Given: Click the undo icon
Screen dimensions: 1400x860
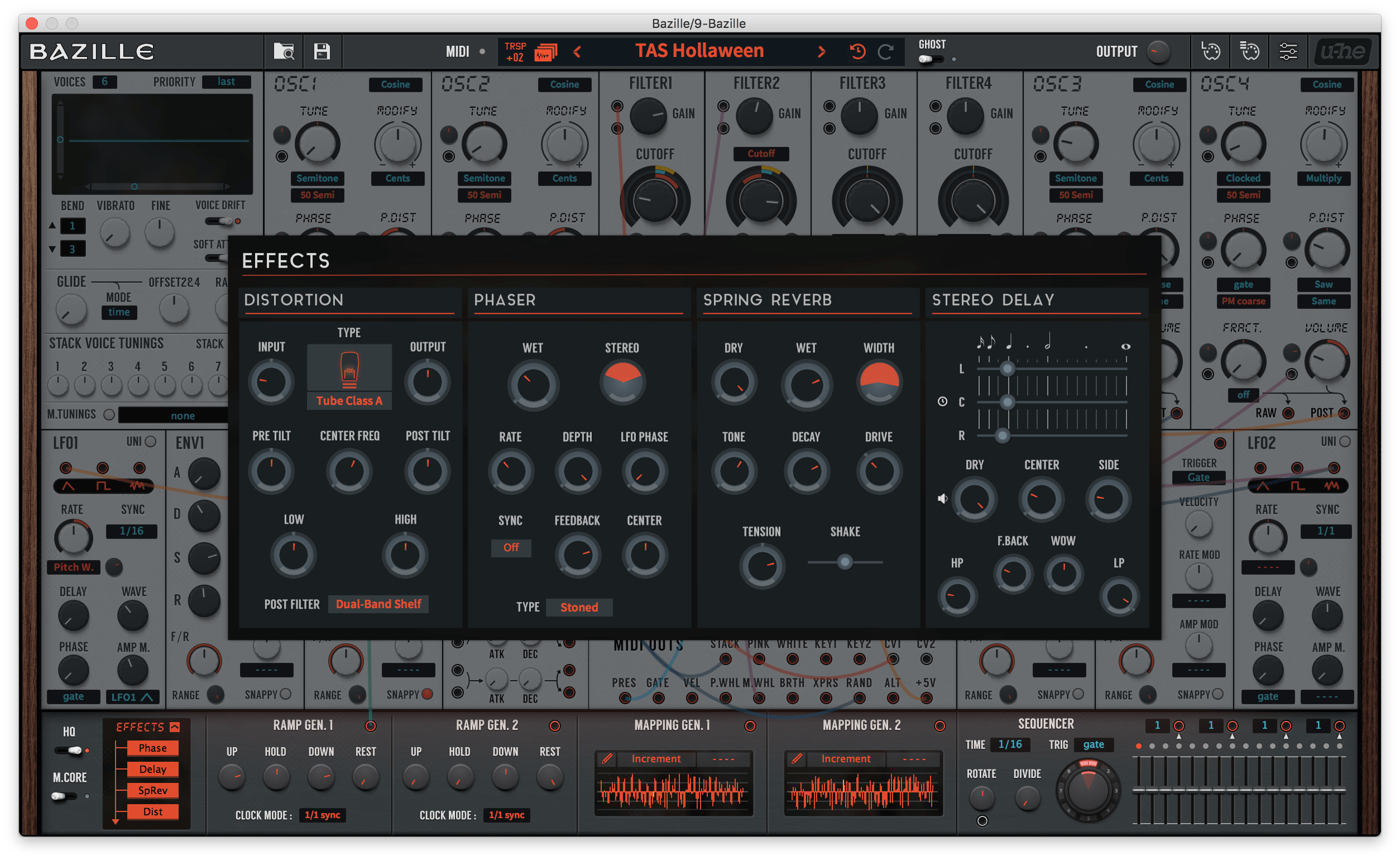Looking at the screenshot, I should [x=857, y=52].
